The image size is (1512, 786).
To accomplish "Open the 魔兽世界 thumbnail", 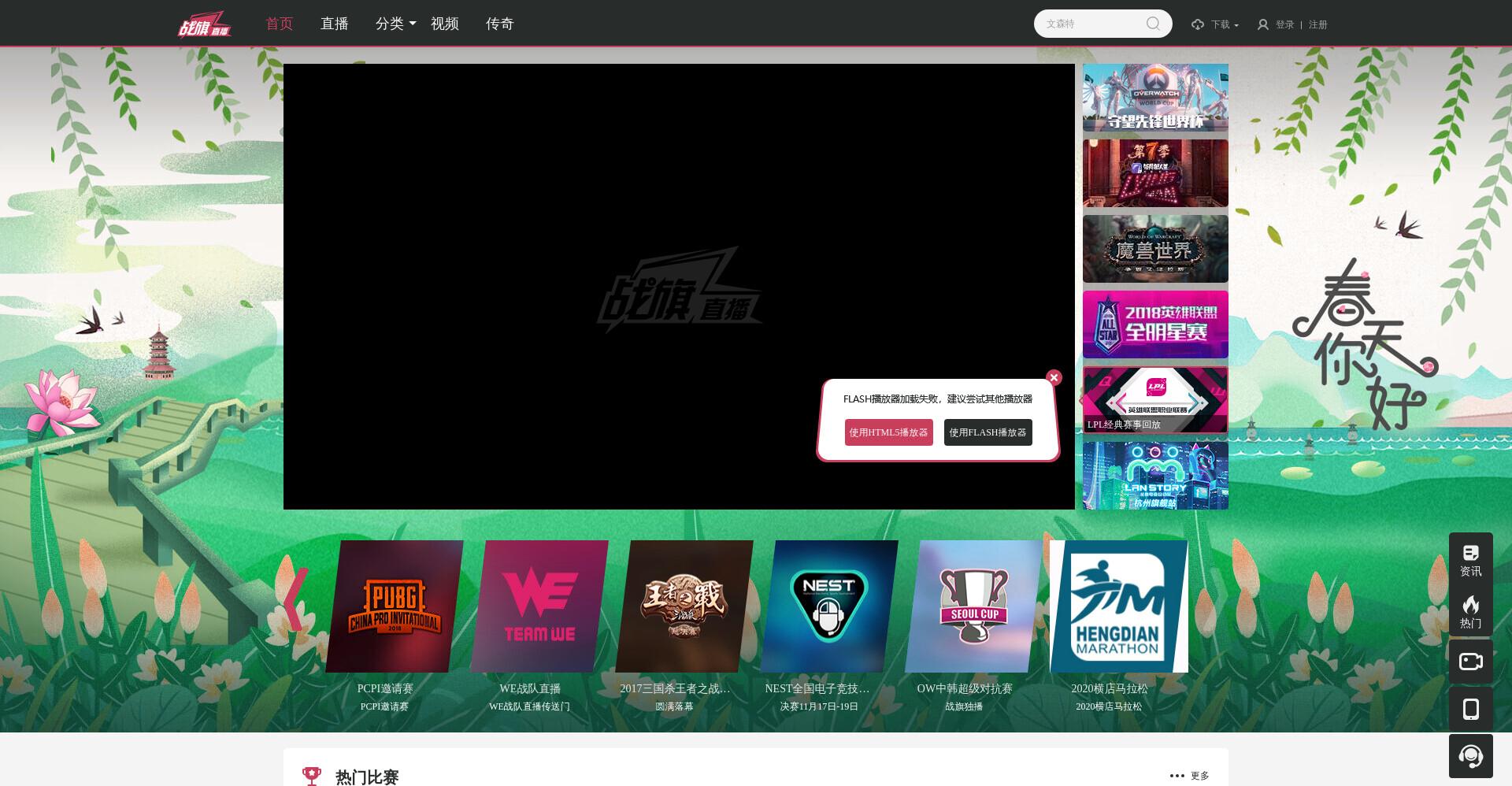I will [x=1155, y=249].
